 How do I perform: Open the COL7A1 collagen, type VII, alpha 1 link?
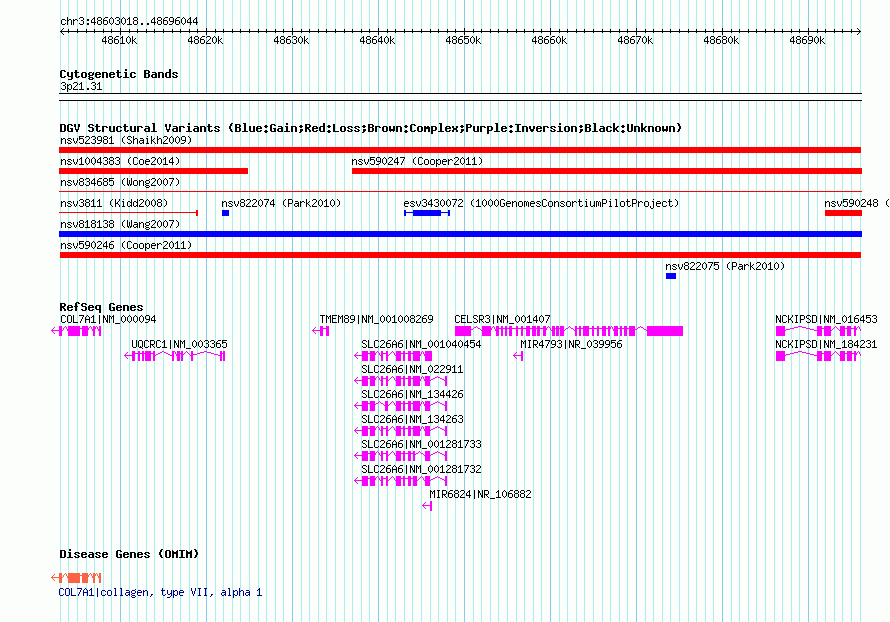160,592
